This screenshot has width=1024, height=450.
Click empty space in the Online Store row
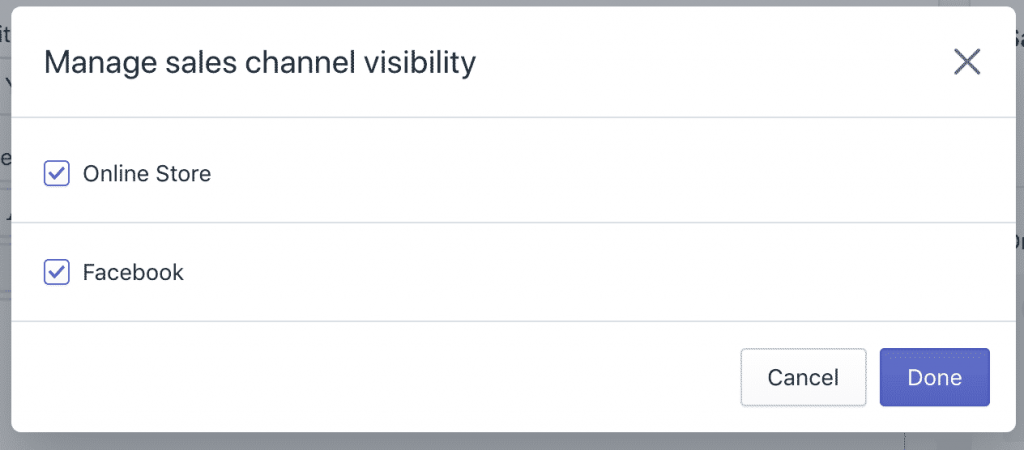[x=600, y=174]
